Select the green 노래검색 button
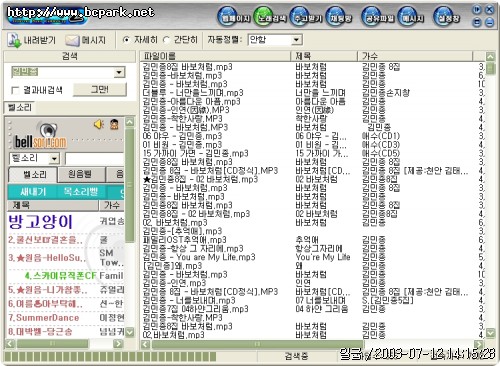 pyautogui.click(x=270, y=17)
